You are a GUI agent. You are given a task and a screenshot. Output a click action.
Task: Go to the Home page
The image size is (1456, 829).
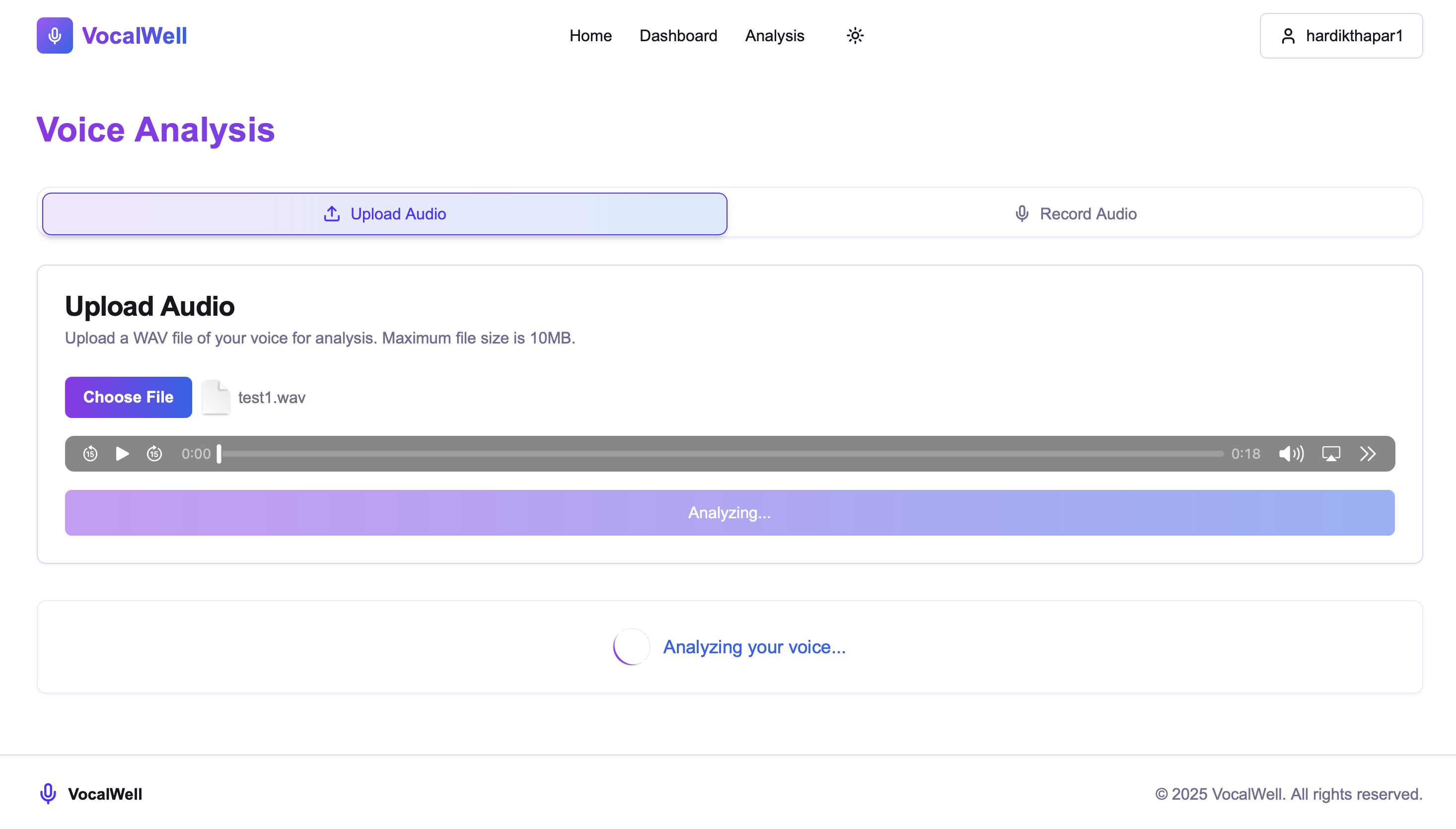590,35
